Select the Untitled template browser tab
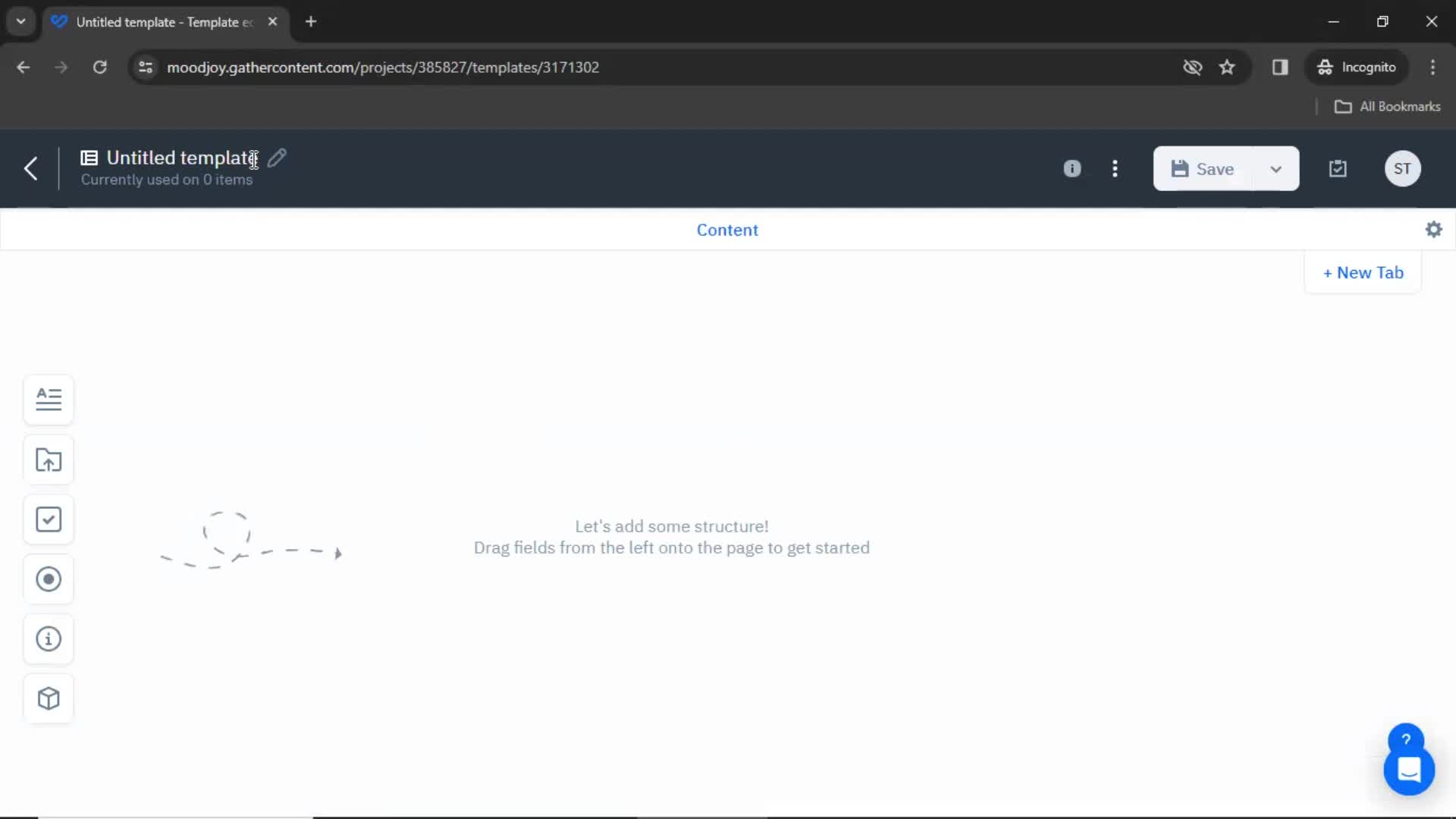 pyautogui.click(x=165, y=22)
